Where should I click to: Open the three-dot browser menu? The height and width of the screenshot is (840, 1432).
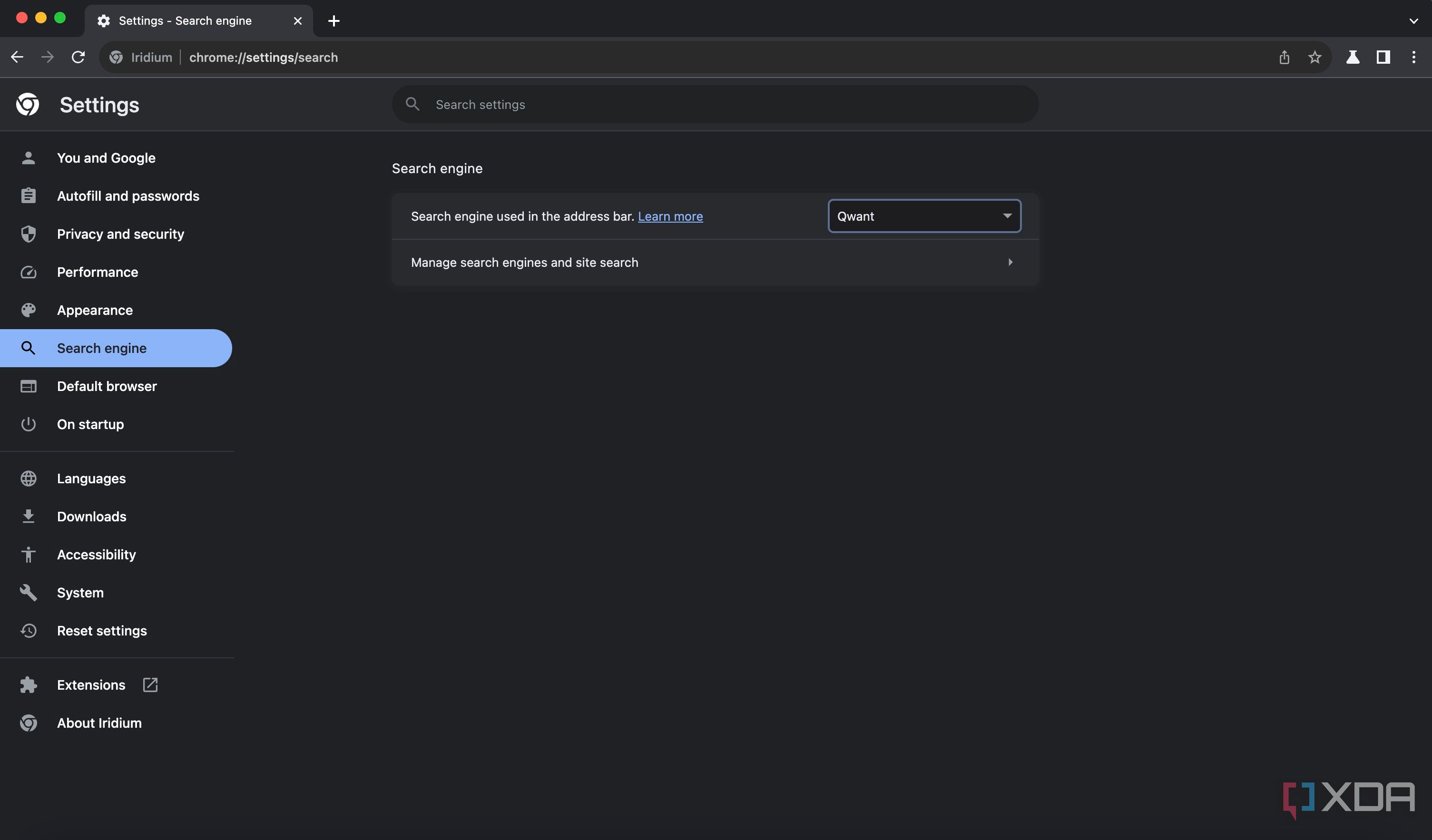1414,57
